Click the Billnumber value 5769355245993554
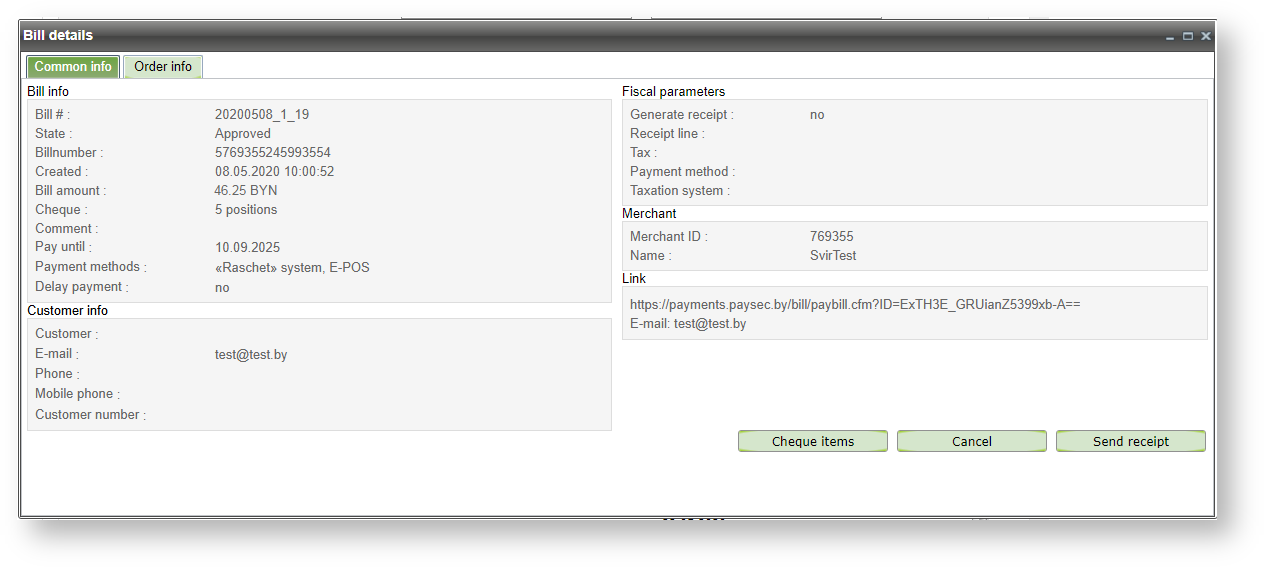1265x568 pixels. (272, 153)
